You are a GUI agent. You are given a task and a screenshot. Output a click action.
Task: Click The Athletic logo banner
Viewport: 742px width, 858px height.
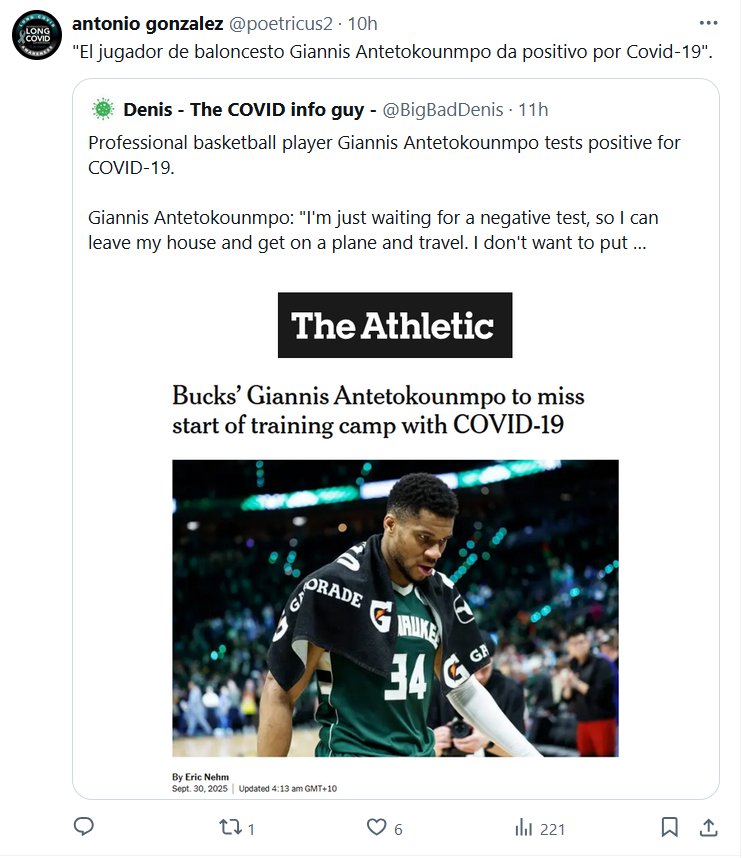(394, 325)
